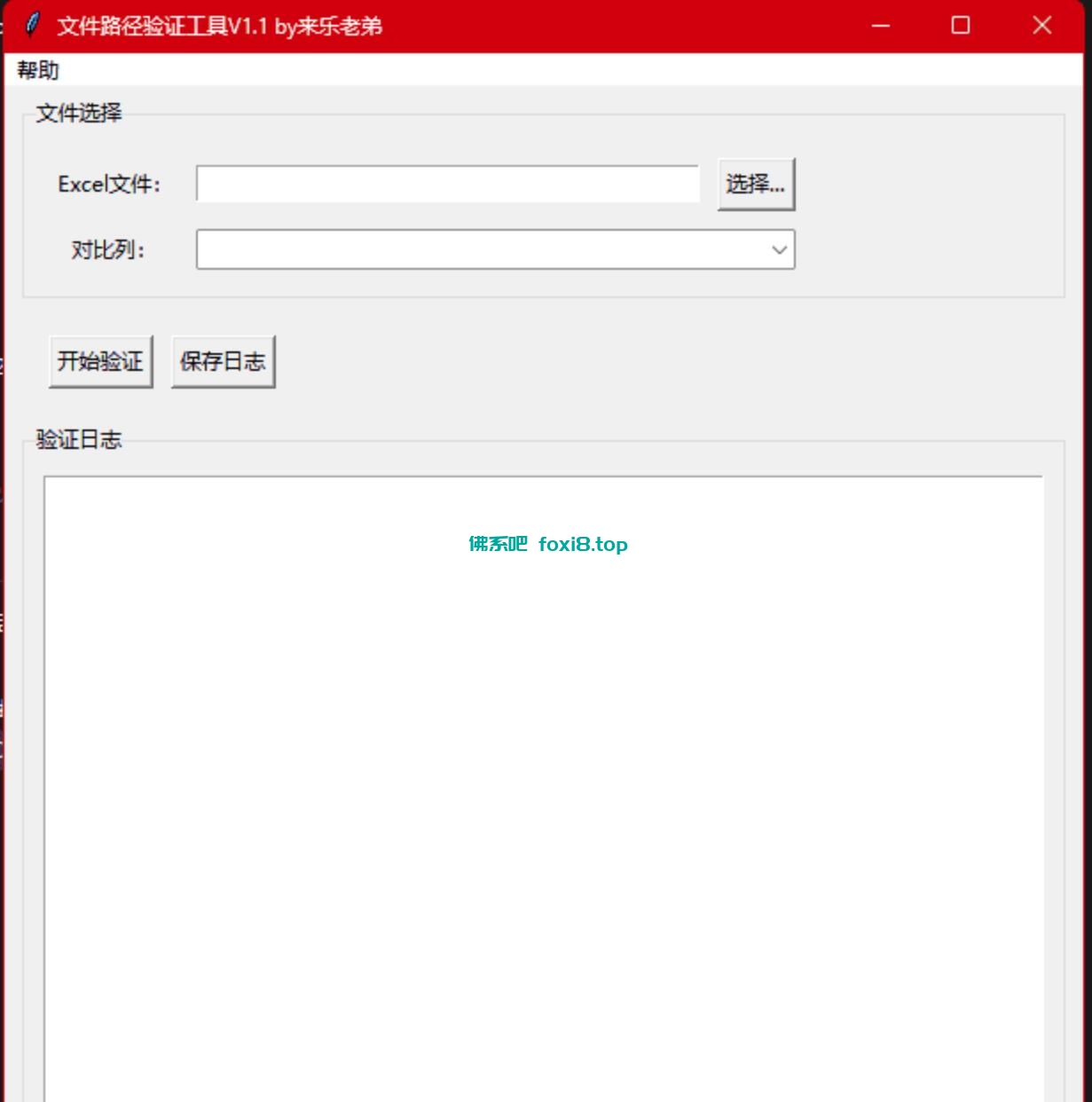The width and height of the screenshot is (1092, 1102).
Task: Maximize the 文件路径验证工具 window
Action: [961, 26]
